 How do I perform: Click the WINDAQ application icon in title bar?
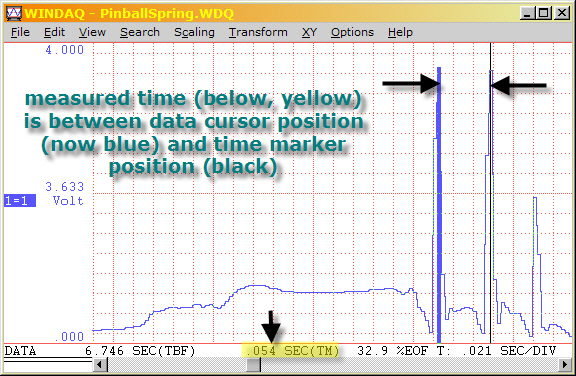(x=14, y=14)
